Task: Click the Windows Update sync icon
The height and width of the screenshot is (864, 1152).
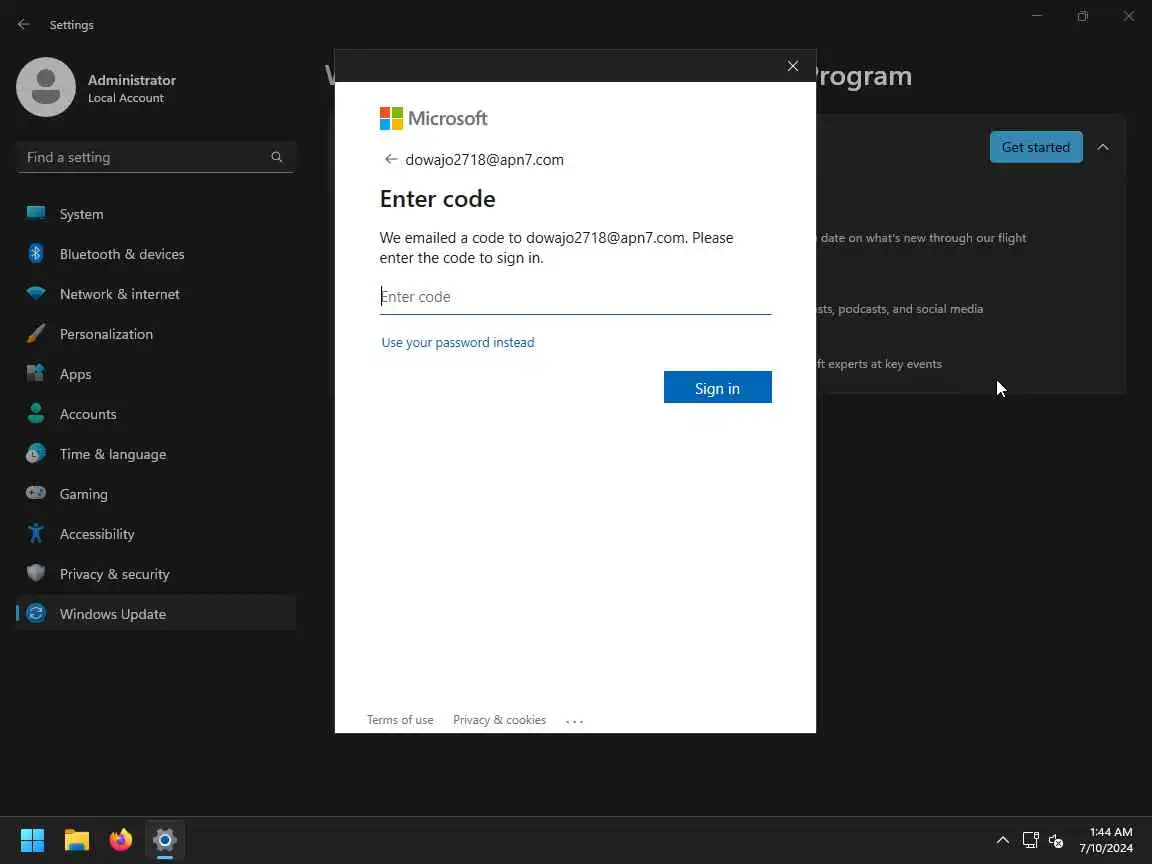Action: [x=35, y=613]
